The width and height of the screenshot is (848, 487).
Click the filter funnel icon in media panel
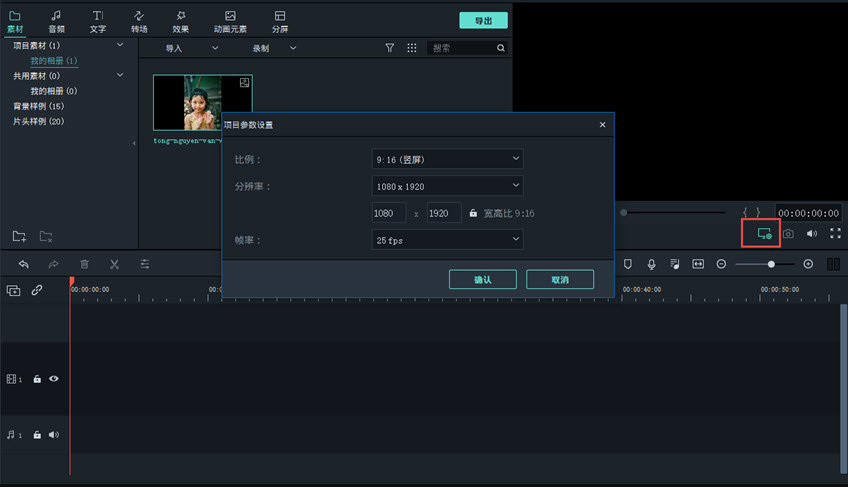pos(390,48)
